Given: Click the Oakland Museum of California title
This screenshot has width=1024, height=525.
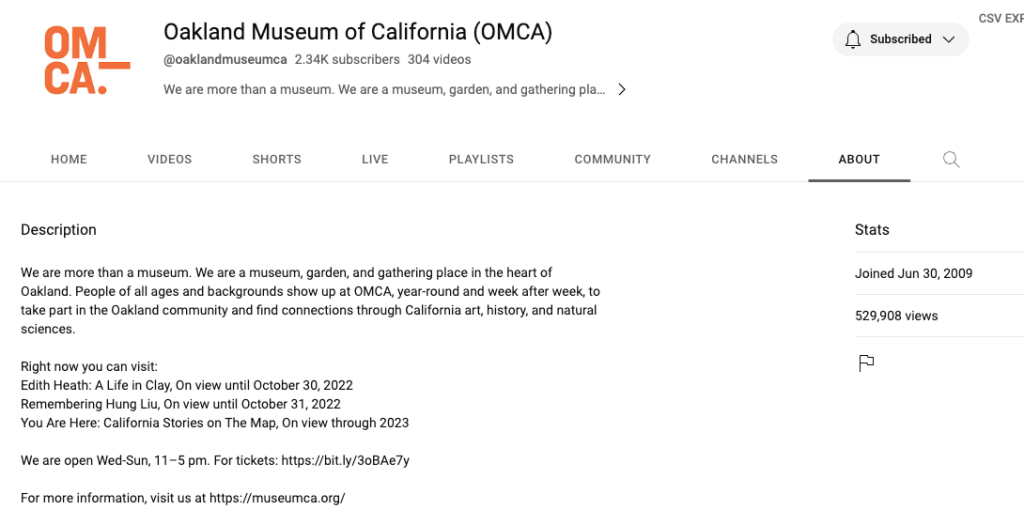Looking at the screenshot, I should click(x=357, y=32).
